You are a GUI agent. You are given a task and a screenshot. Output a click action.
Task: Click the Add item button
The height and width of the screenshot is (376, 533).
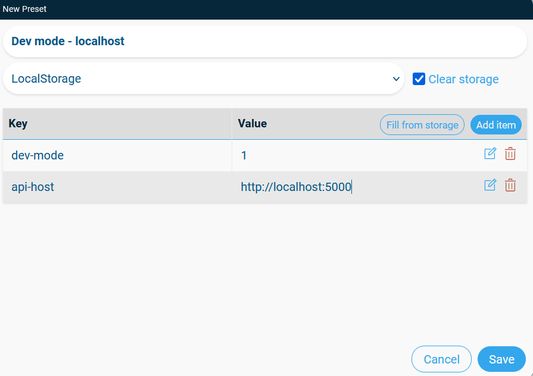click(496, 125)
